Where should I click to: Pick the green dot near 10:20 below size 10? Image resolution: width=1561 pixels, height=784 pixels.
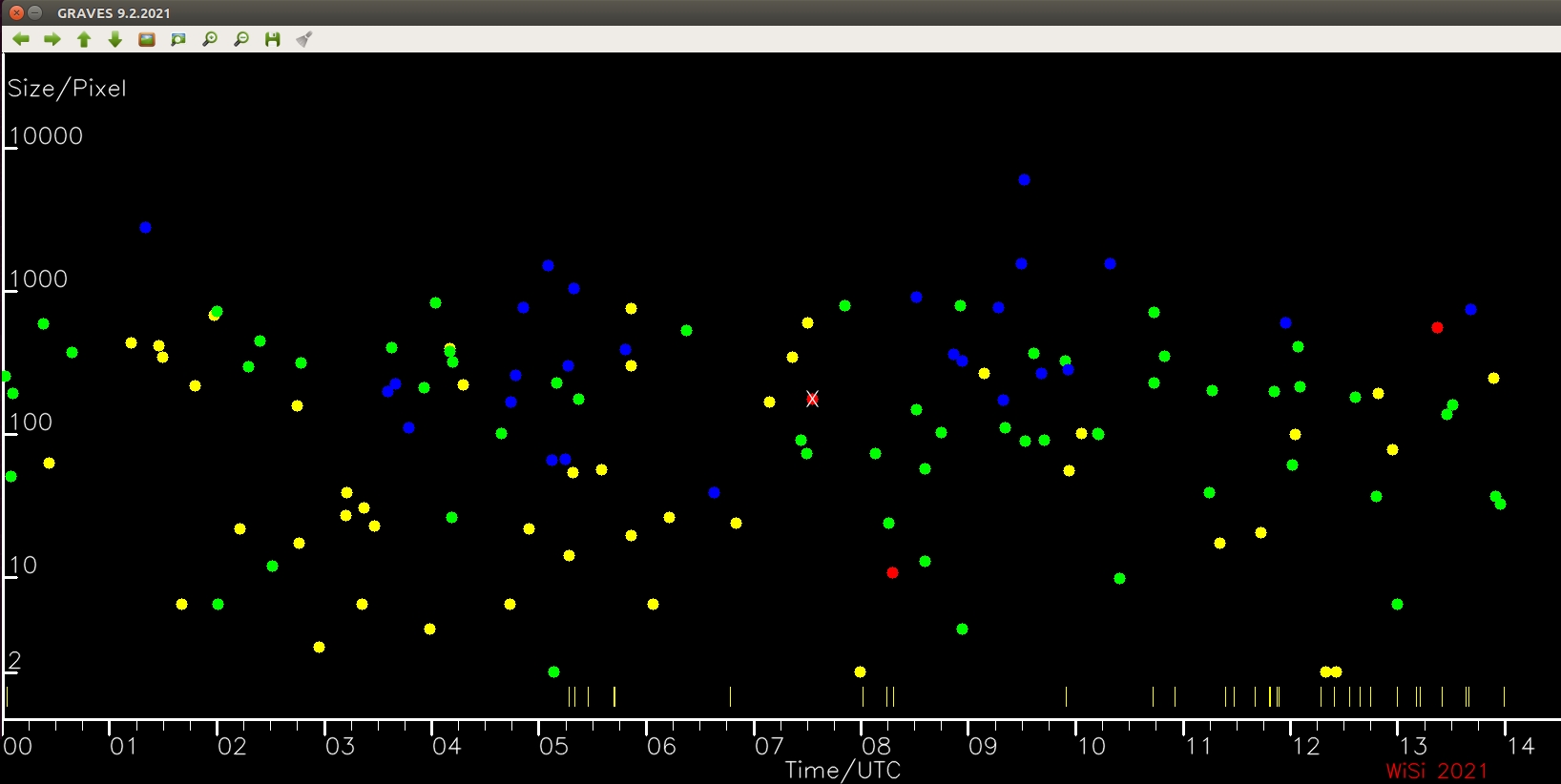[1119, 578]
